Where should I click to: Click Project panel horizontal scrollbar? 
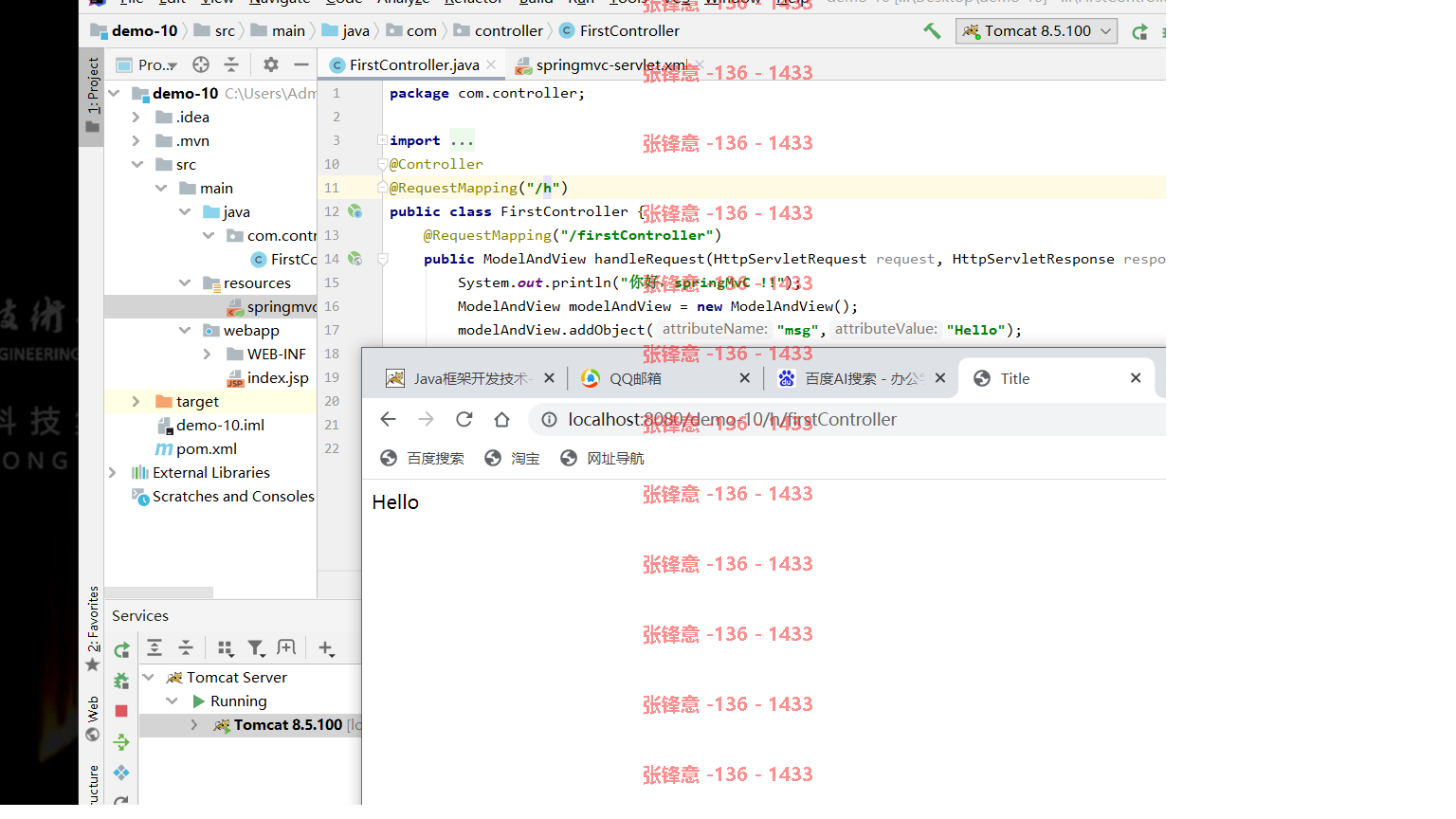(159, 592)
